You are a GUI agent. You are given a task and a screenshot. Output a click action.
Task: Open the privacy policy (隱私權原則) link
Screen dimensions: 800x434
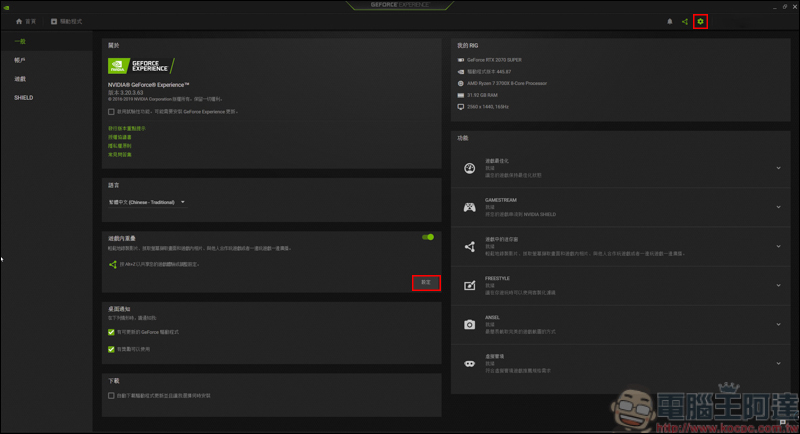pos(120,146)
